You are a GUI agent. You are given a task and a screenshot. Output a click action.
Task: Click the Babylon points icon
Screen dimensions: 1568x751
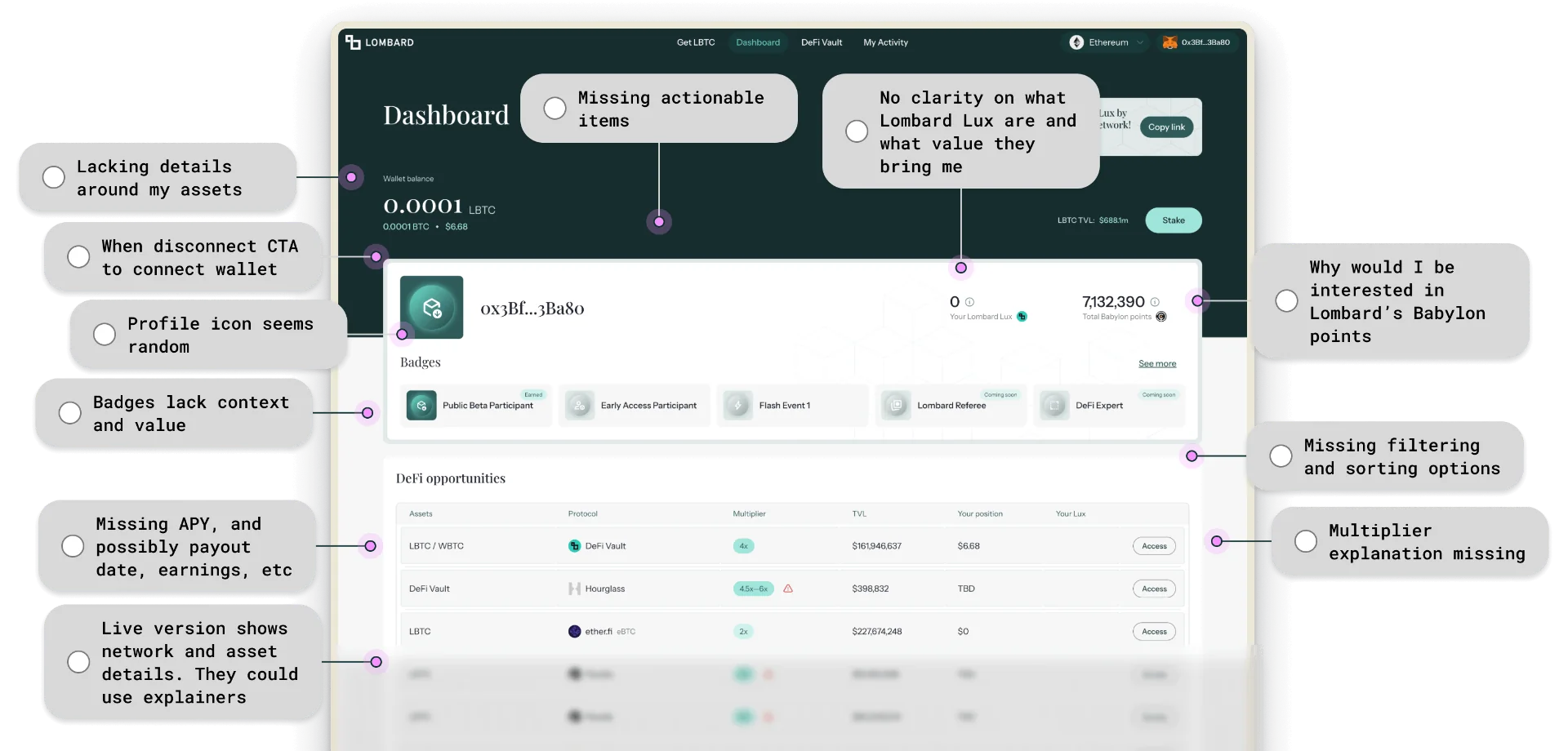1161,317
